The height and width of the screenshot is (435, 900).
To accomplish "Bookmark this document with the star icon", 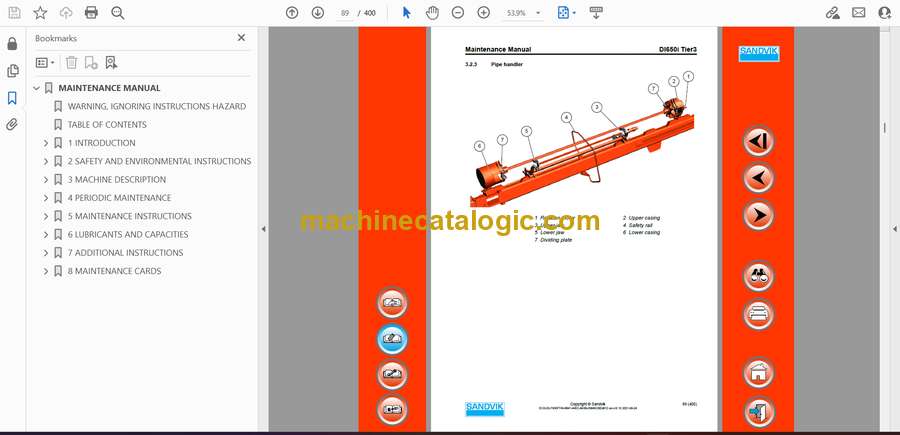I will (x=40, y=13).
